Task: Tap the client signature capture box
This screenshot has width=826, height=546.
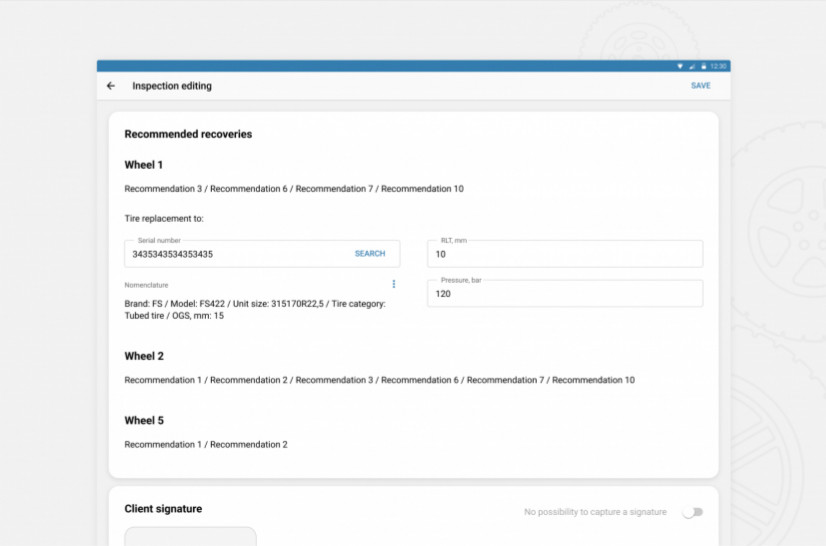Action: 190,537
